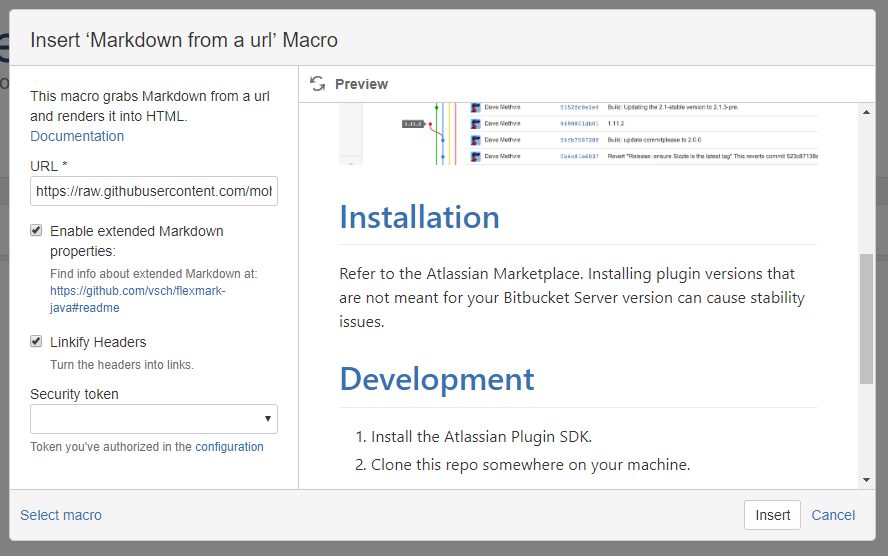Click the 'Preview' panel title
Viewport: 888px width, 556px height.
point(361,84)
